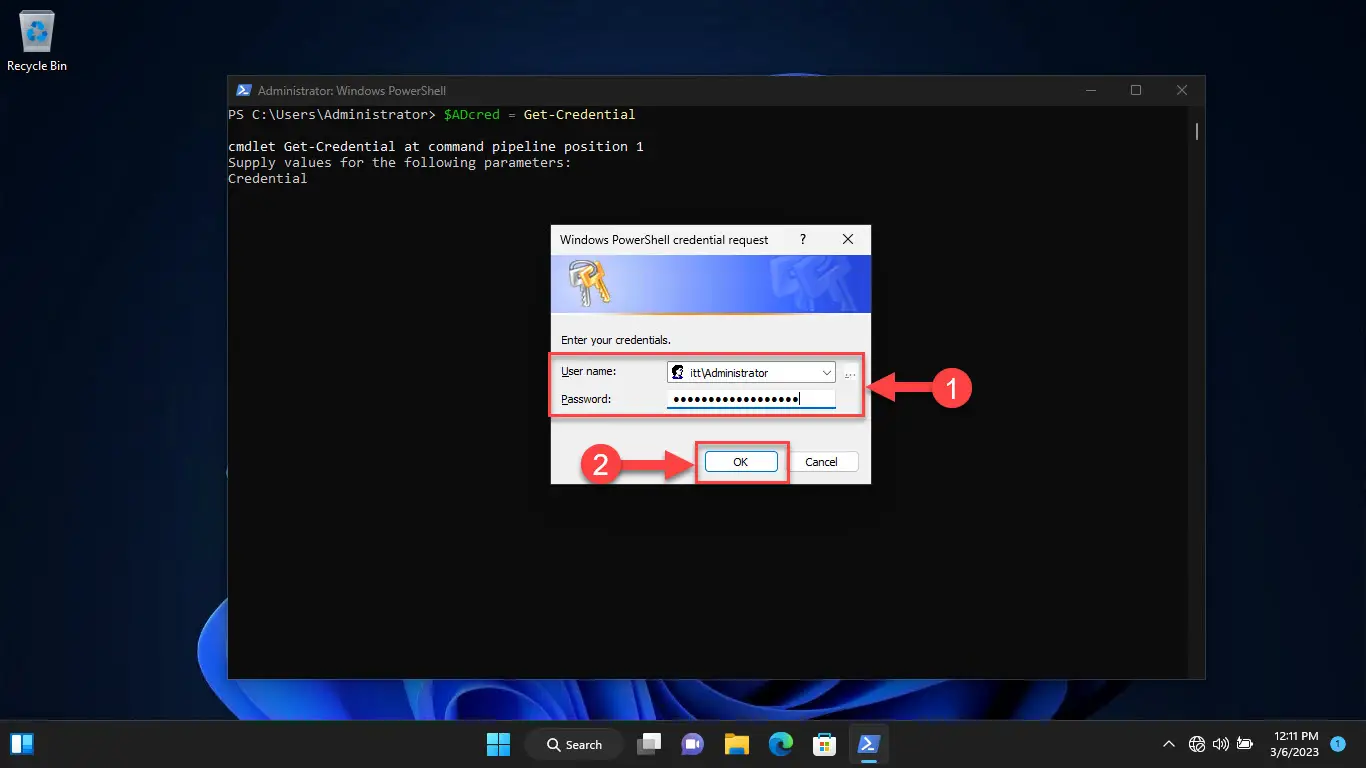
Task: Close the credential request dialog
Action: coord(848,240)
